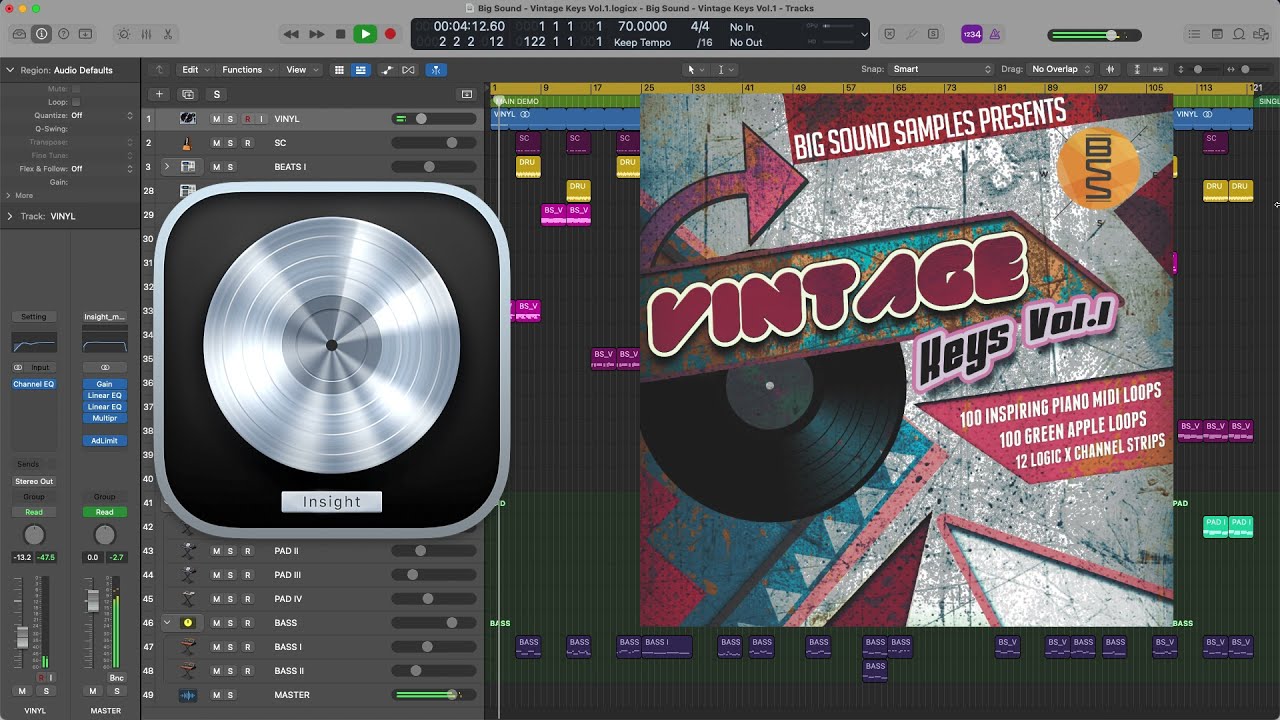Screen dimensions: 1280x720
Task: Toggle record enable on VINYL track
Action: click(x=247, y=119)
